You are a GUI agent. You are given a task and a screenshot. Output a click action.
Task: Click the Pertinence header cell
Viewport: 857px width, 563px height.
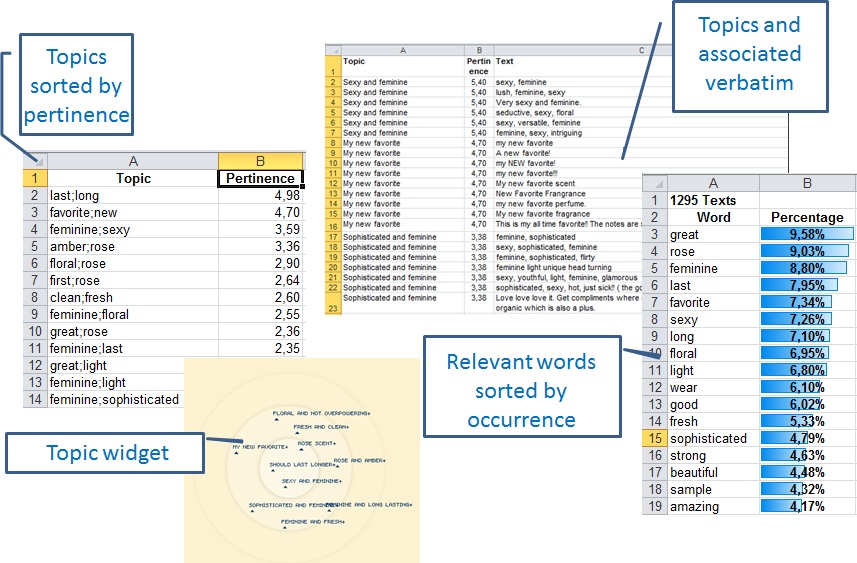(x=260, y=178)
